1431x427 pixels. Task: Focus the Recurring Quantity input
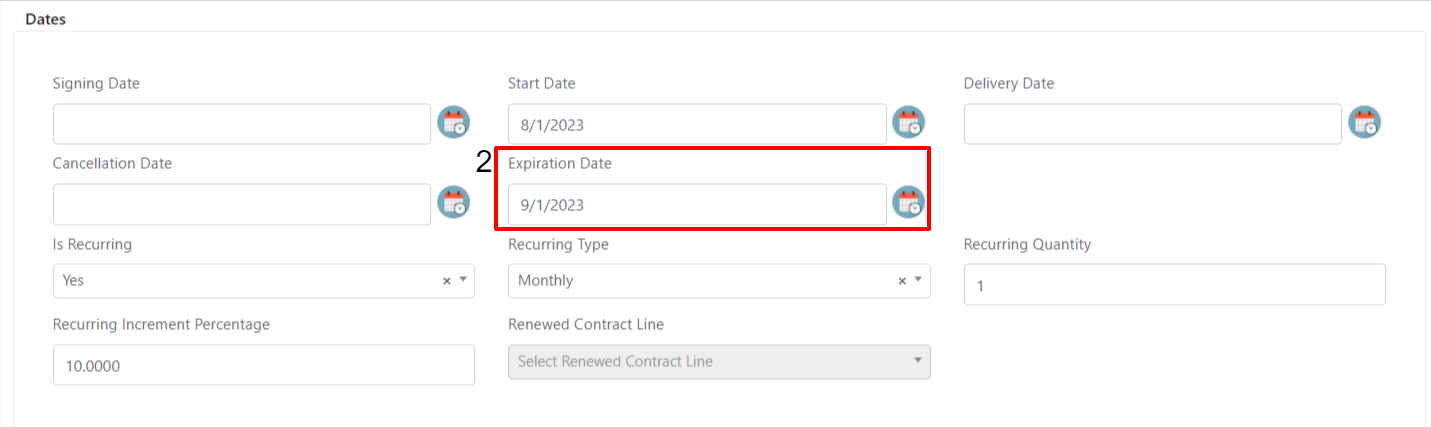[x=1175, y=285]
